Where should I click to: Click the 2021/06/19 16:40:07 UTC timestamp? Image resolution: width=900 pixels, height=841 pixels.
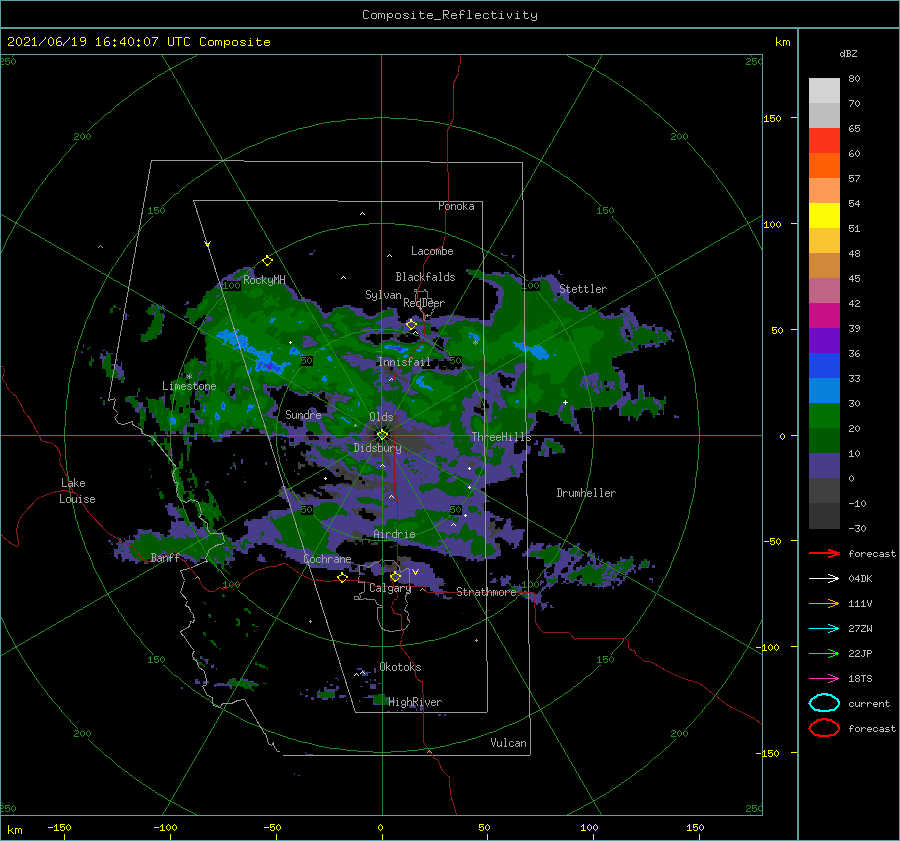tap(138, 41)
